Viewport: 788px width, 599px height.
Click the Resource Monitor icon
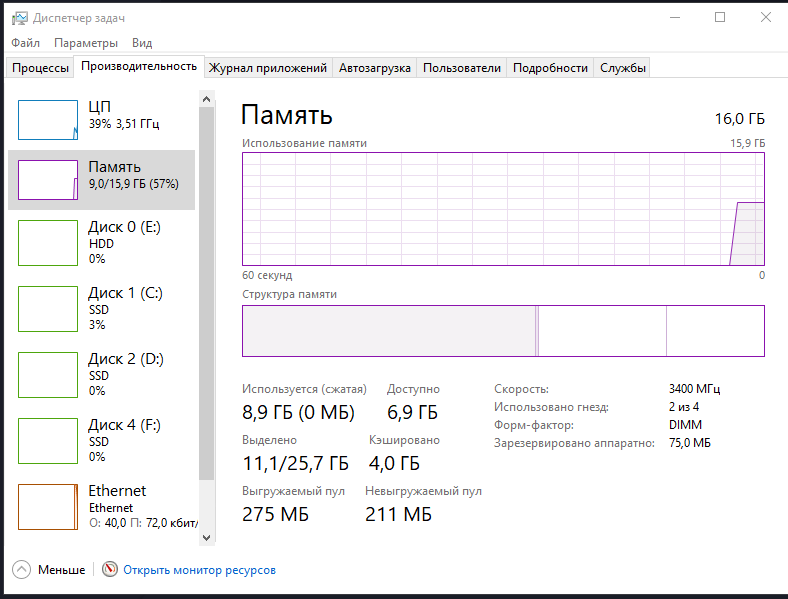pyautogui.click(x=110, y=569)
